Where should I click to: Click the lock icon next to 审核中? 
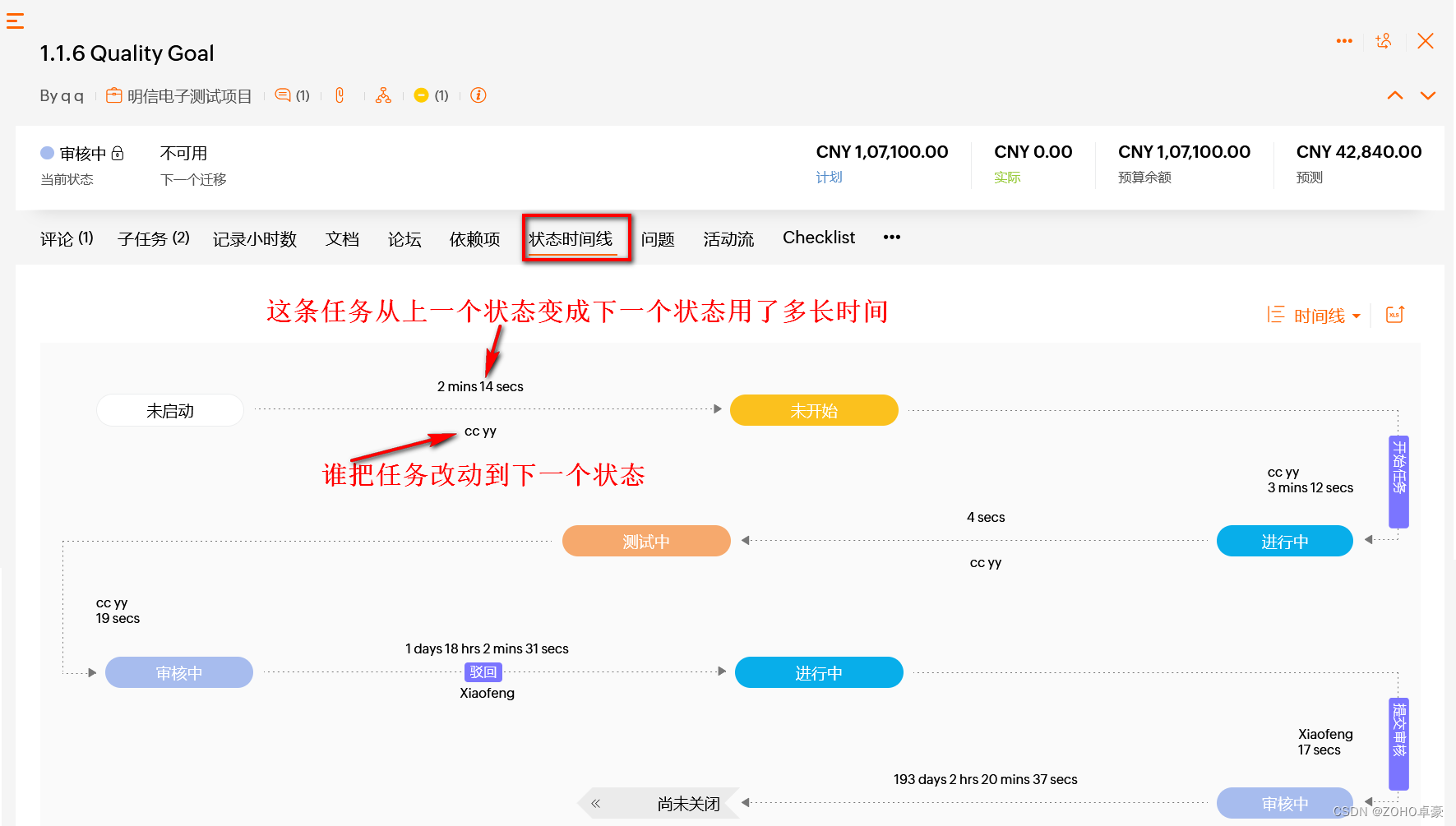(118, 153)
